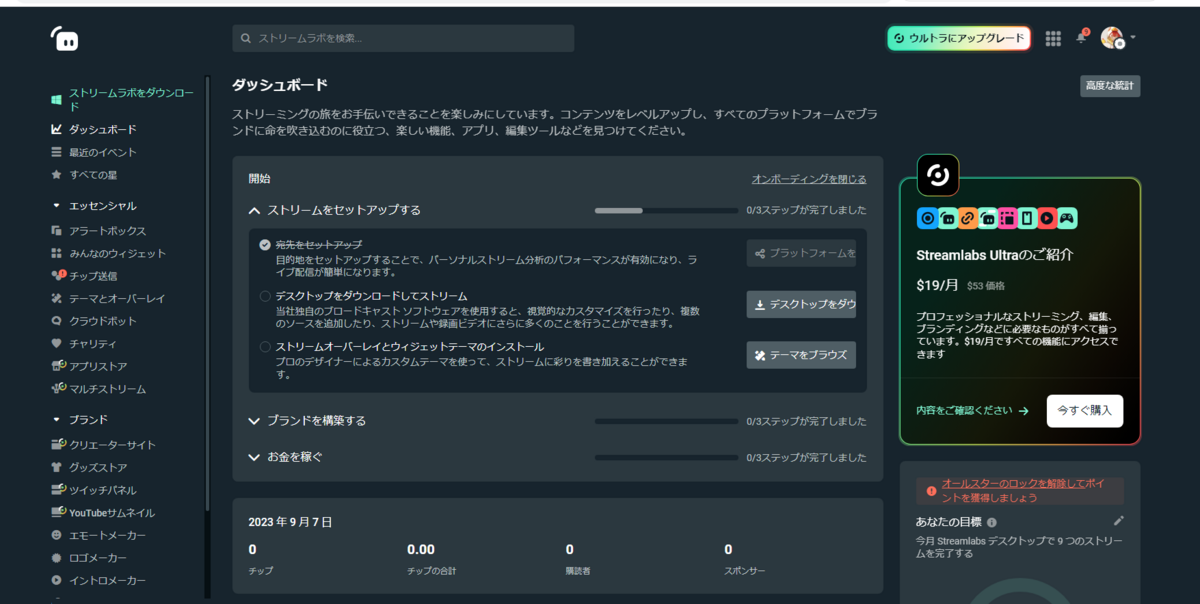Screen dimensions: 1200x604
Task: Click the Streamlabs logo at top left
Action: [64, 38]
